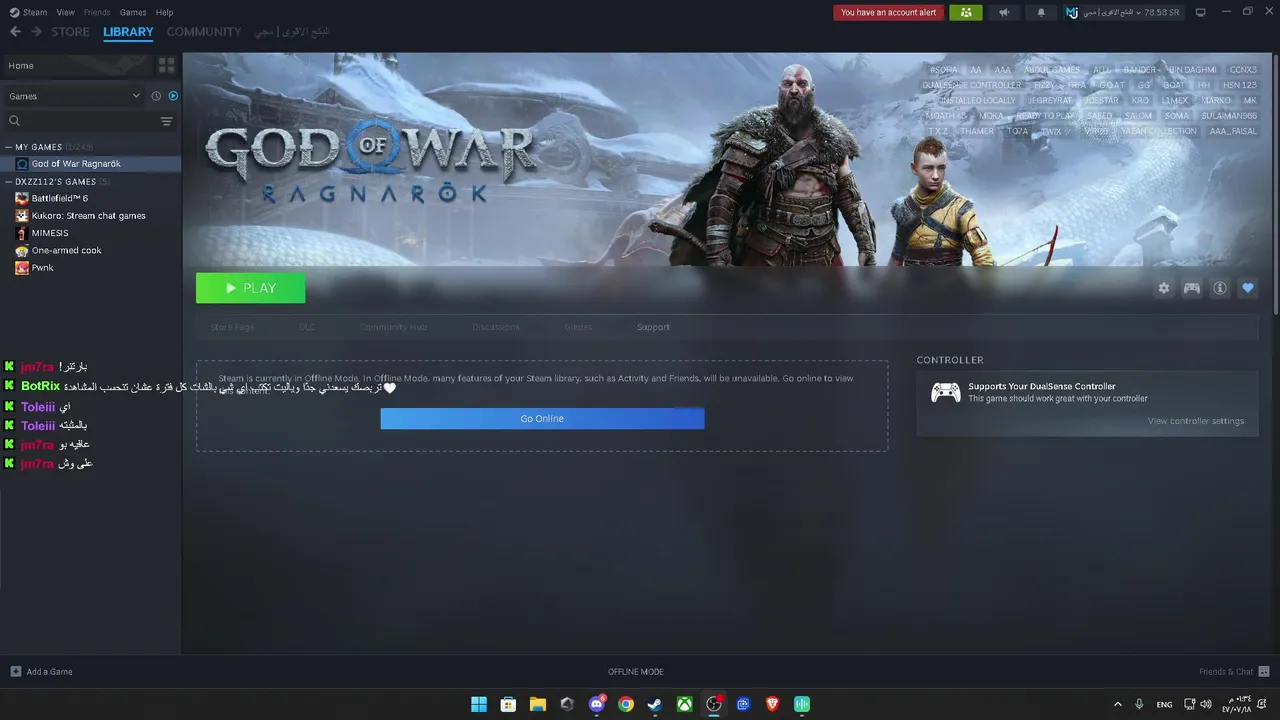1280x720 pixels.
Task: Go back with the left arrow
Action: point(15,32)
